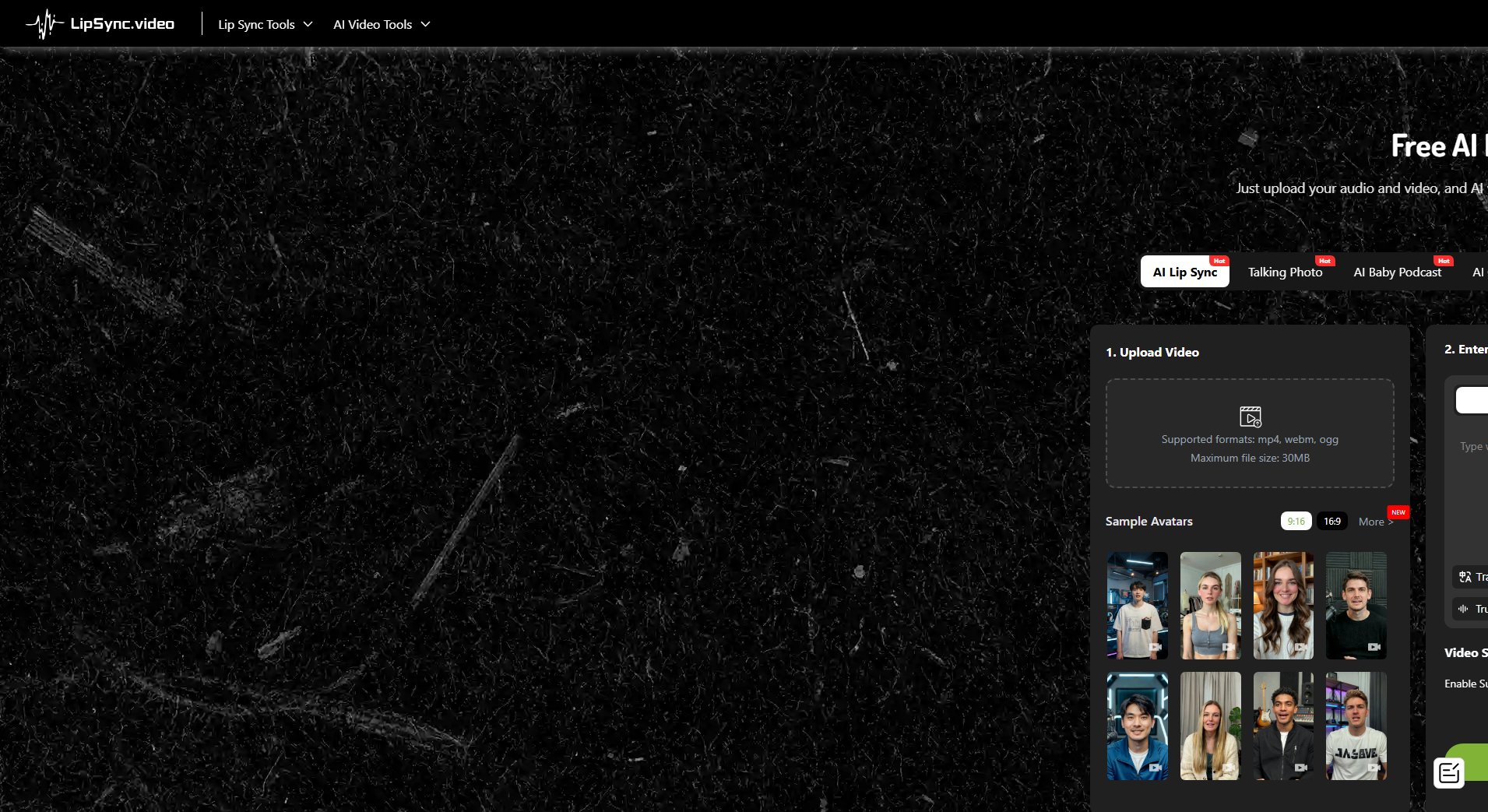This screenshot has height=812, width=1488.
Task: Open the floating feedback note icon
Action: 1448,773
